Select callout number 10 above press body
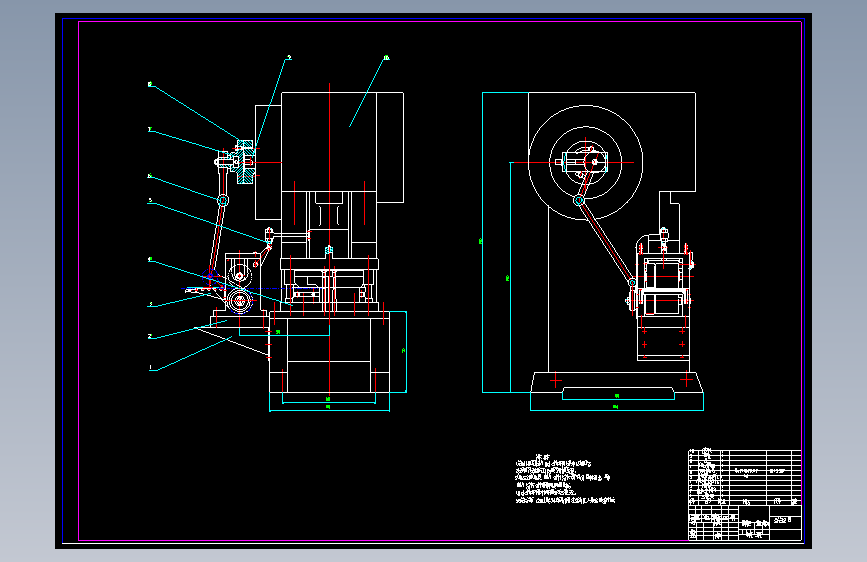This screenshot has width=867, height=562. 386,58
